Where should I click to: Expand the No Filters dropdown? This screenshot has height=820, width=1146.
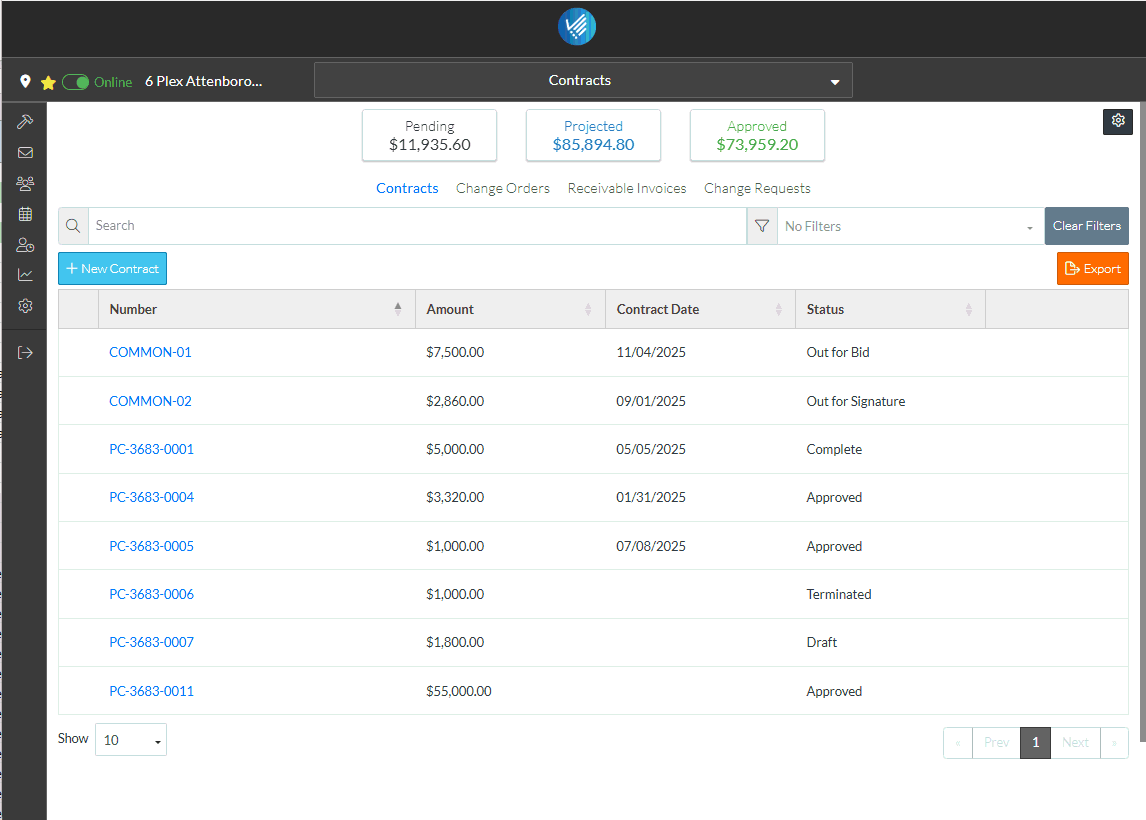(909, 227)
